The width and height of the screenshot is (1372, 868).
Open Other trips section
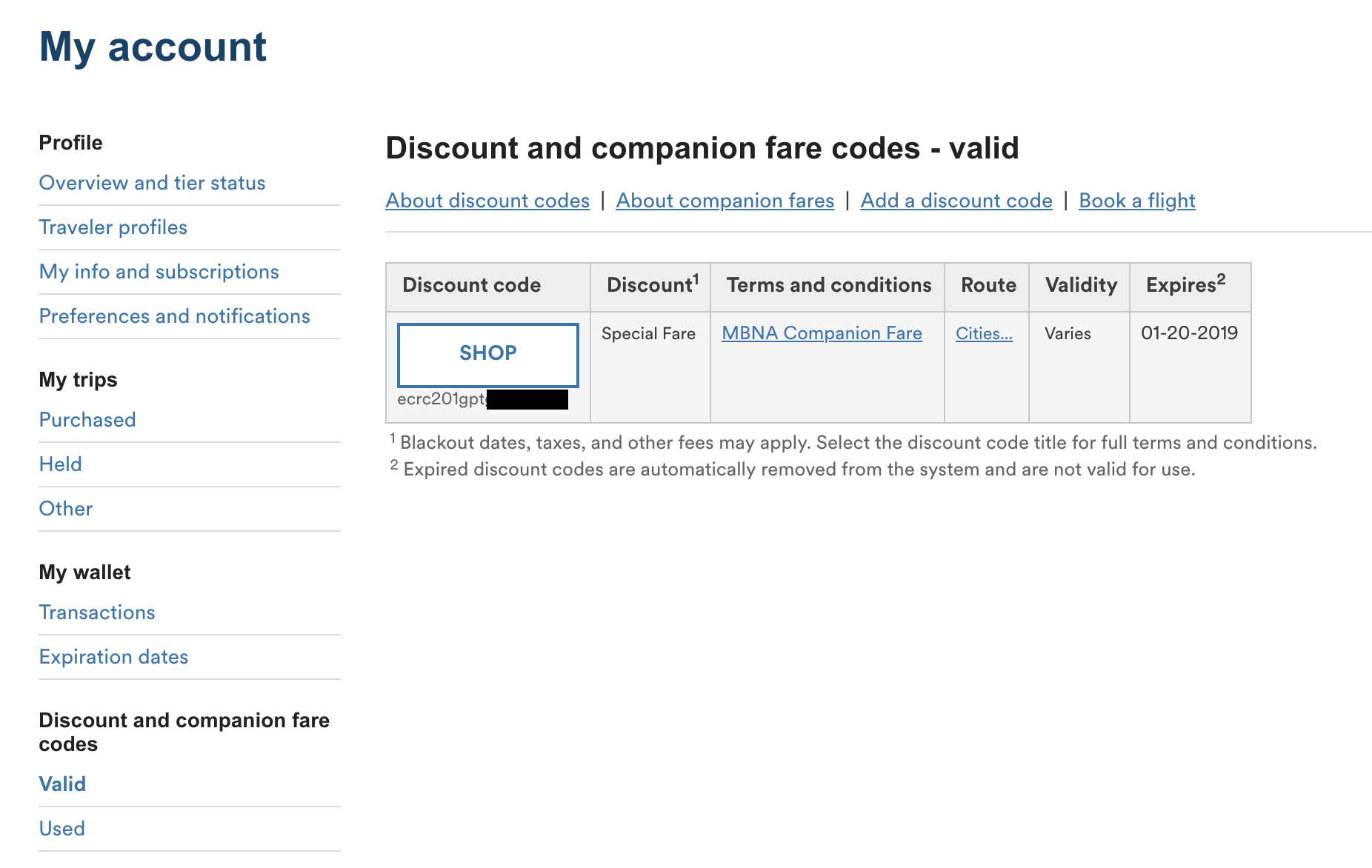pos(65,509)
